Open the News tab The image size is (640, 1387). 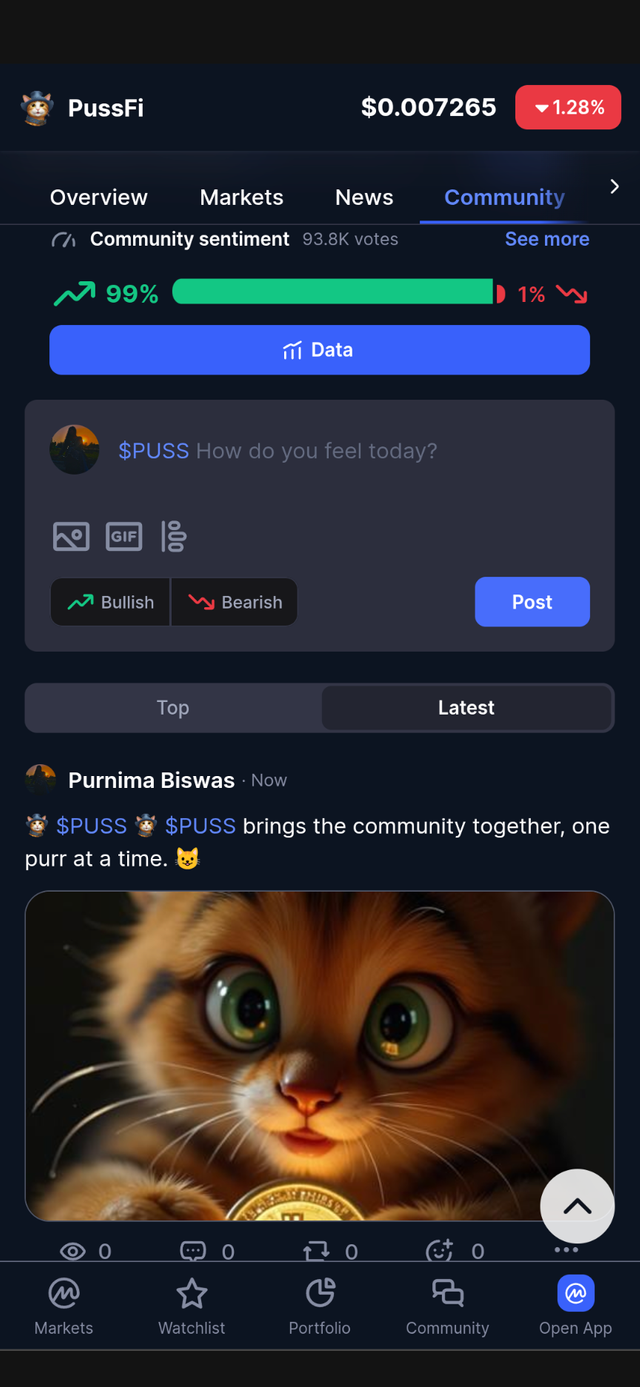coord(364,197)
